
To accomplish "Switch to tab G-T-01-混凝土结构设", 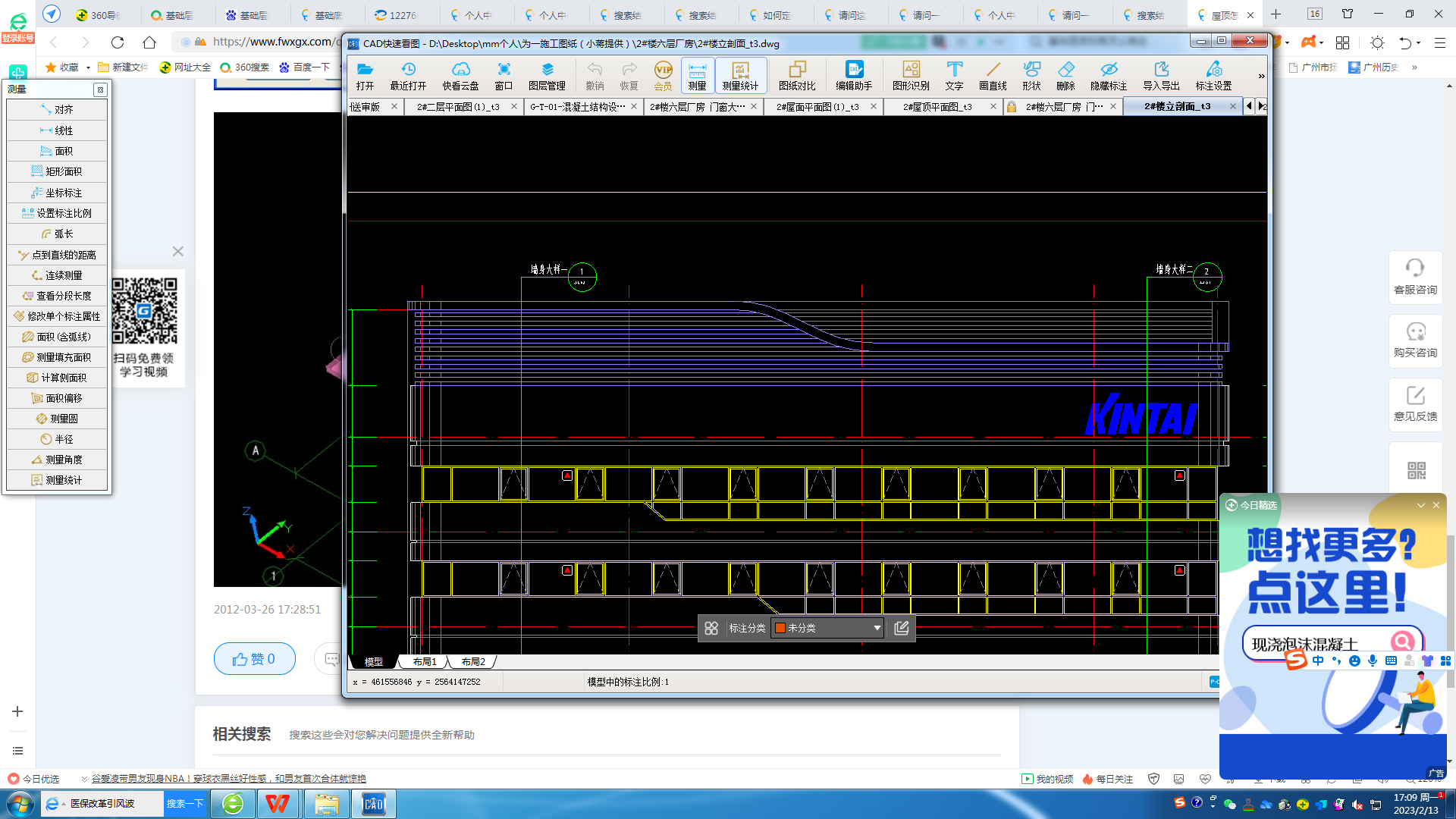I will [x=577, y=107].
